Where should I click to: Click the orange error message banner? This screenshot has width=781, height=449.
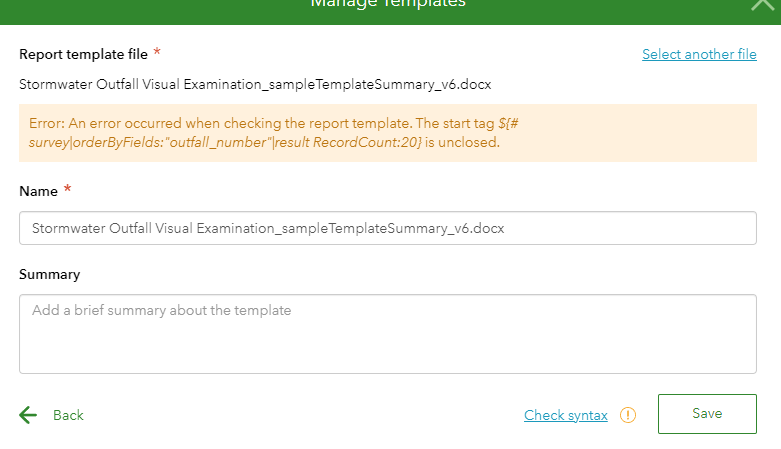click(388, 133)
